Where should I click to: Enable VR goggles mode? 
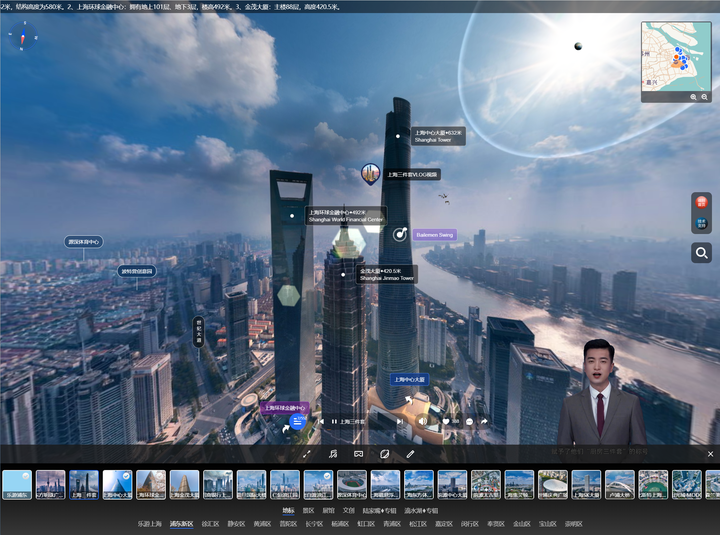tap(359, 454)
